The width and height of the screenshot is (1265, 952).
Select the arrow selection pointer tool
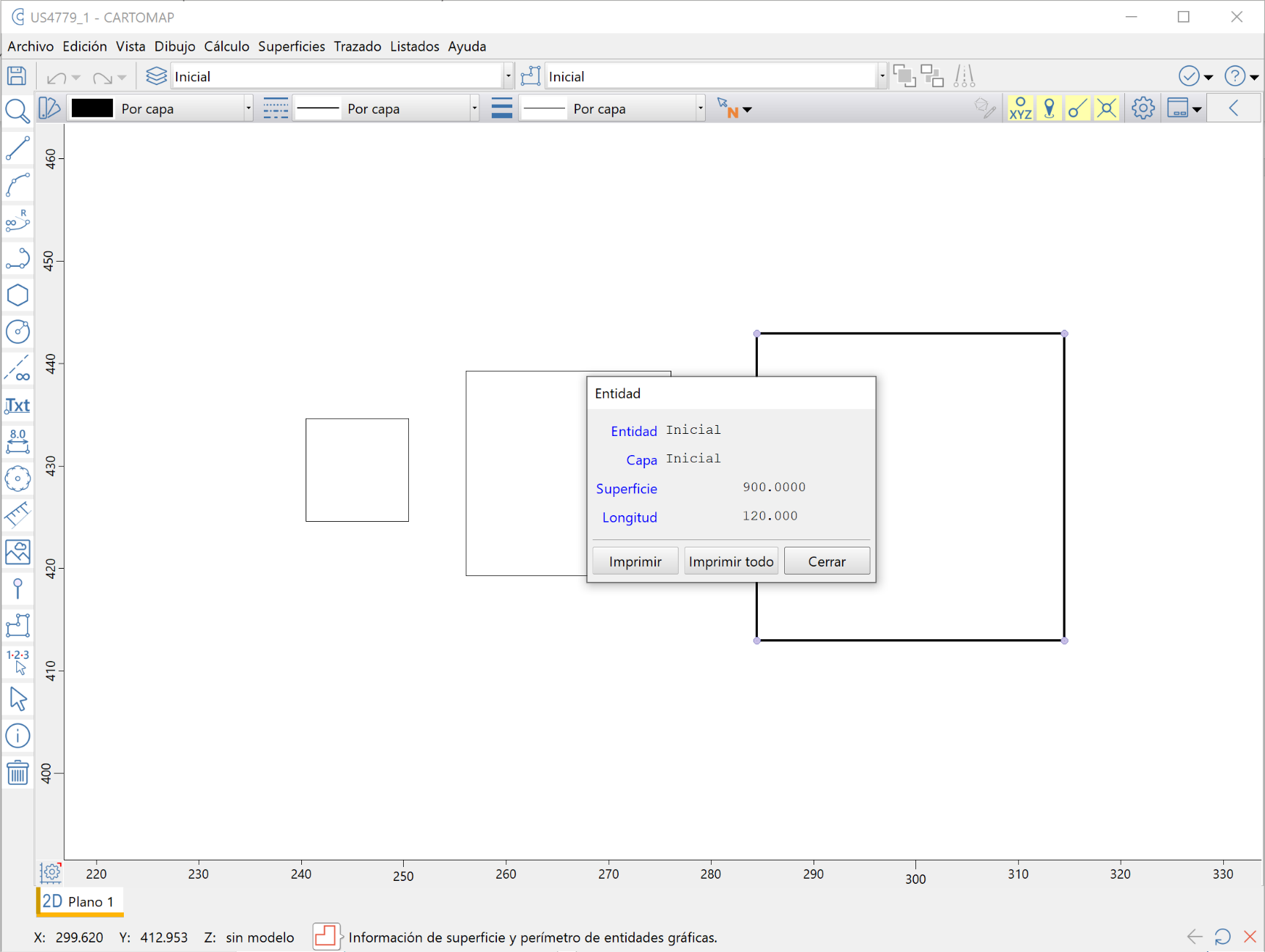pyautogui.click(x=18, y=698)
